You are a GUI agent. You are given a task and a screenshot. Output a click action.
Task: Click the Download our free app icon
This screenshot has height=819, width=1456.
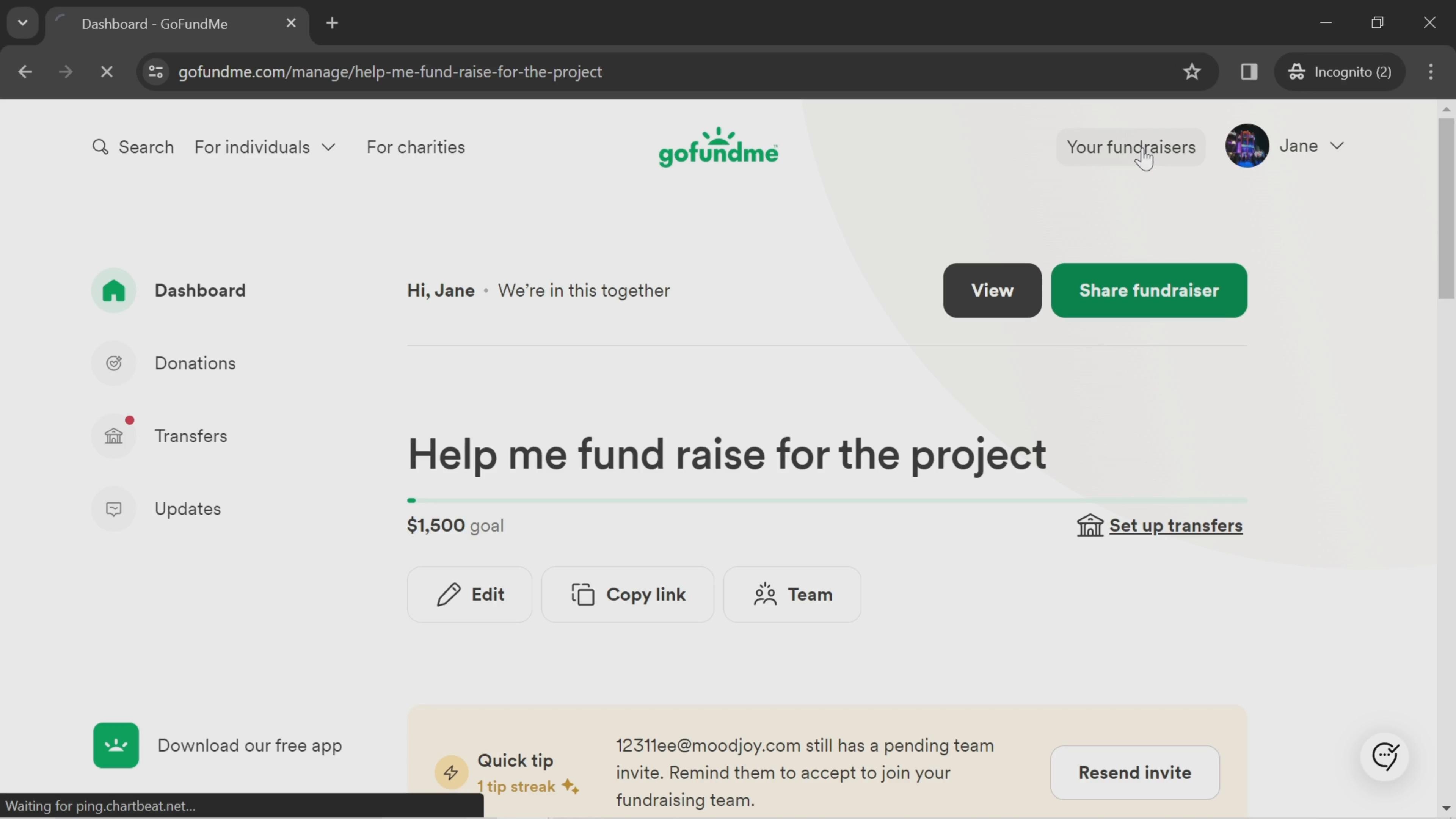click(x=115, y=745)
